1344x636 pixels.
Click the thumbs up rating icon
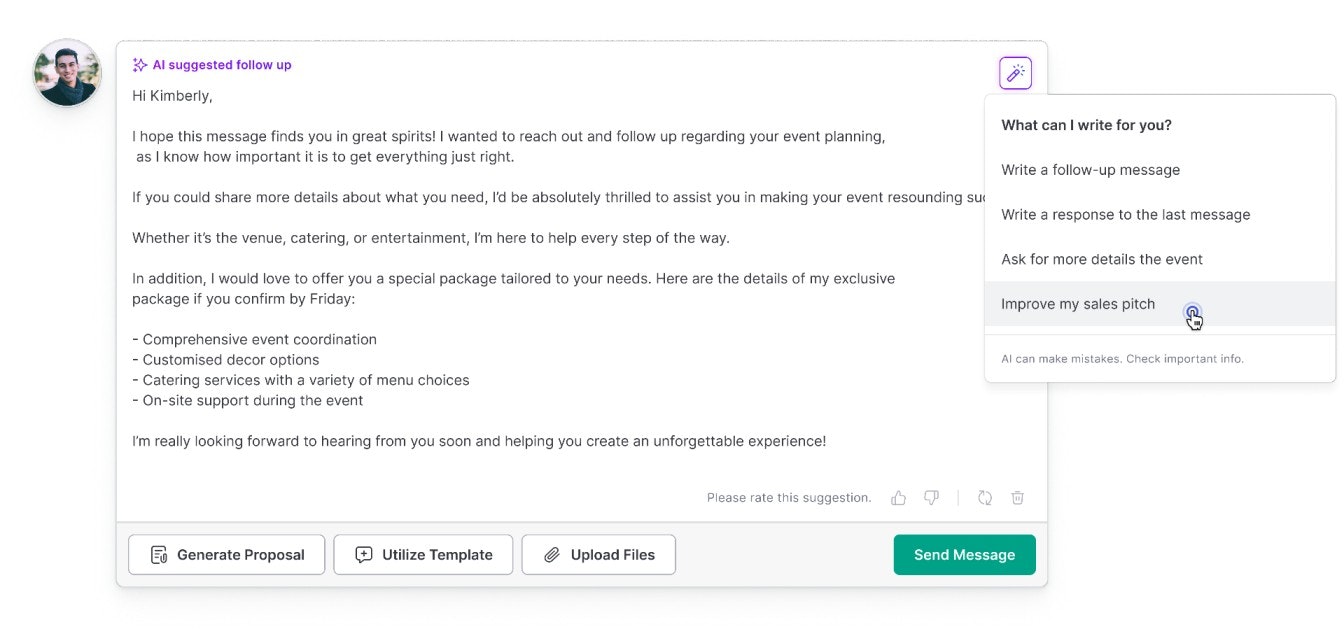click(897, 497)
